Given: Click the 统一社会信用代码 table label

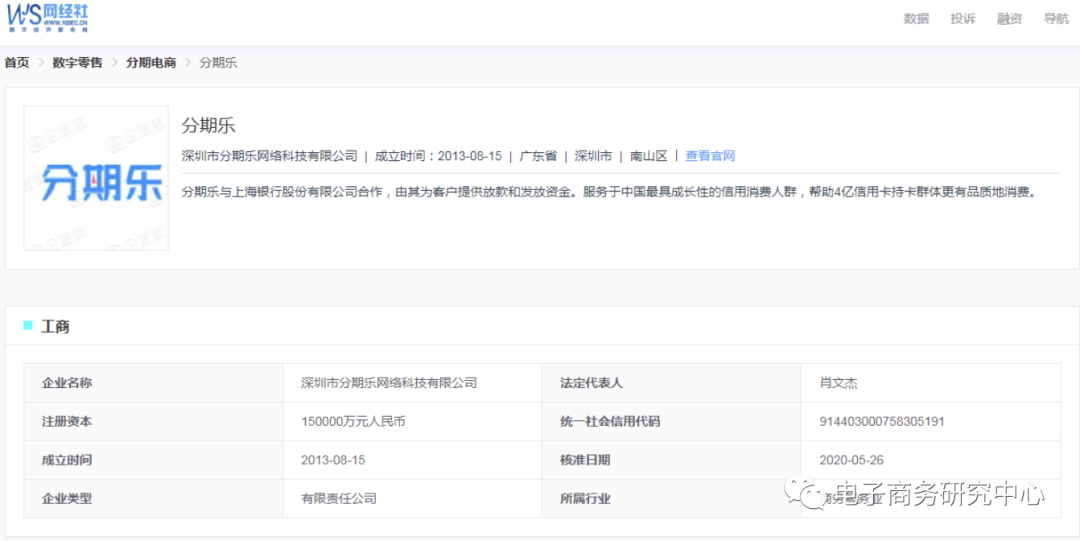Looking at the screenshot, I should (610, 421).
